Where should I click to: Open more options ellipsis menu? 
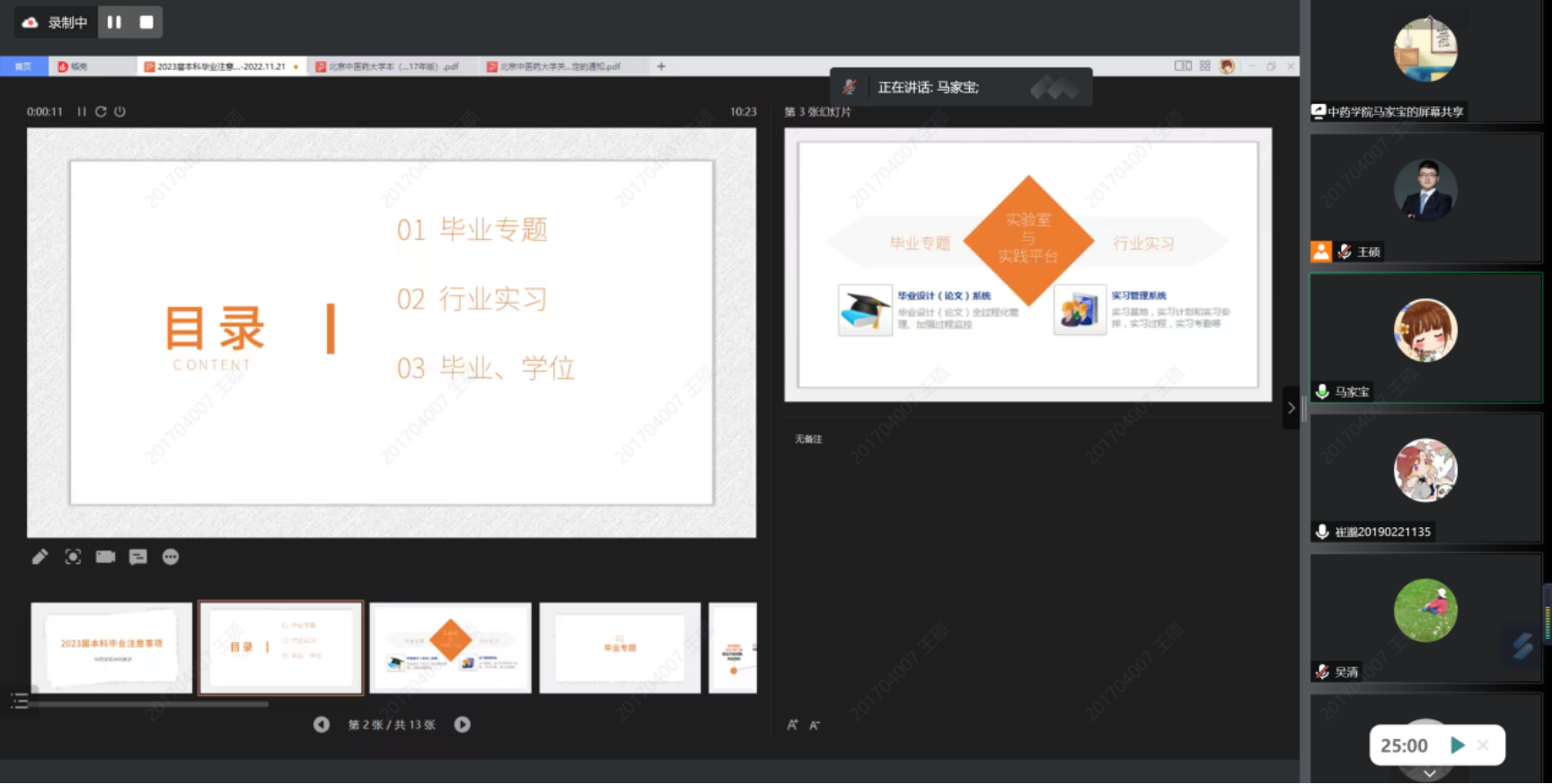(171, 557)
